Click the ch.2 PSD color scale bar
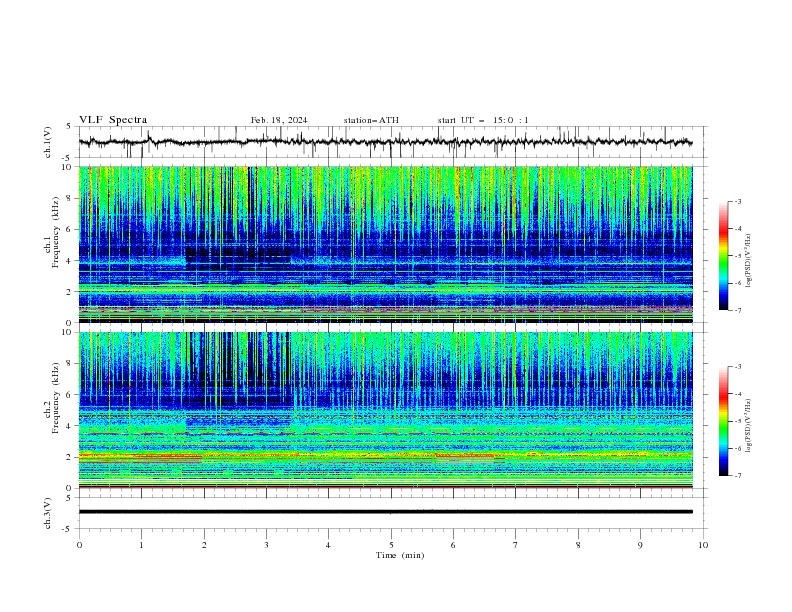 [723, 421]
